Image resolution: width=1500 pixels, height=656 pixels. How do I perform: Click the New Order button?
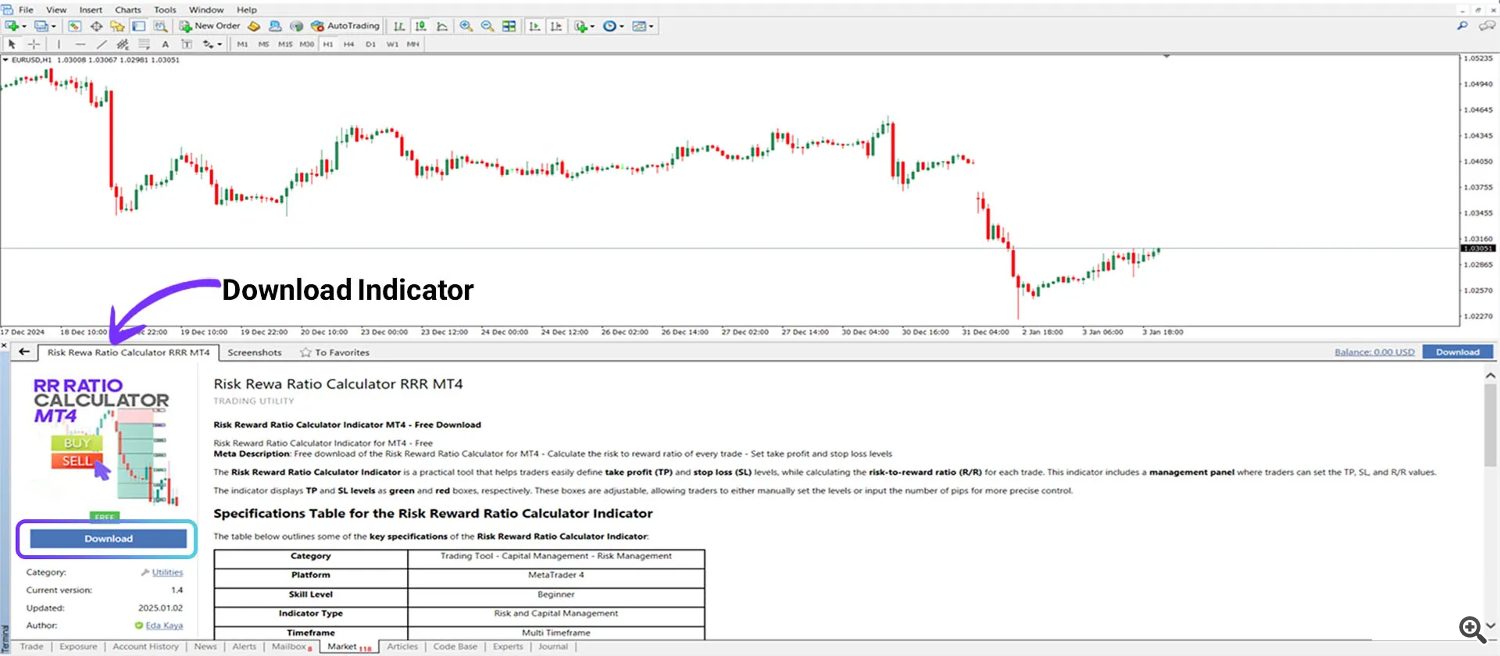210,25
